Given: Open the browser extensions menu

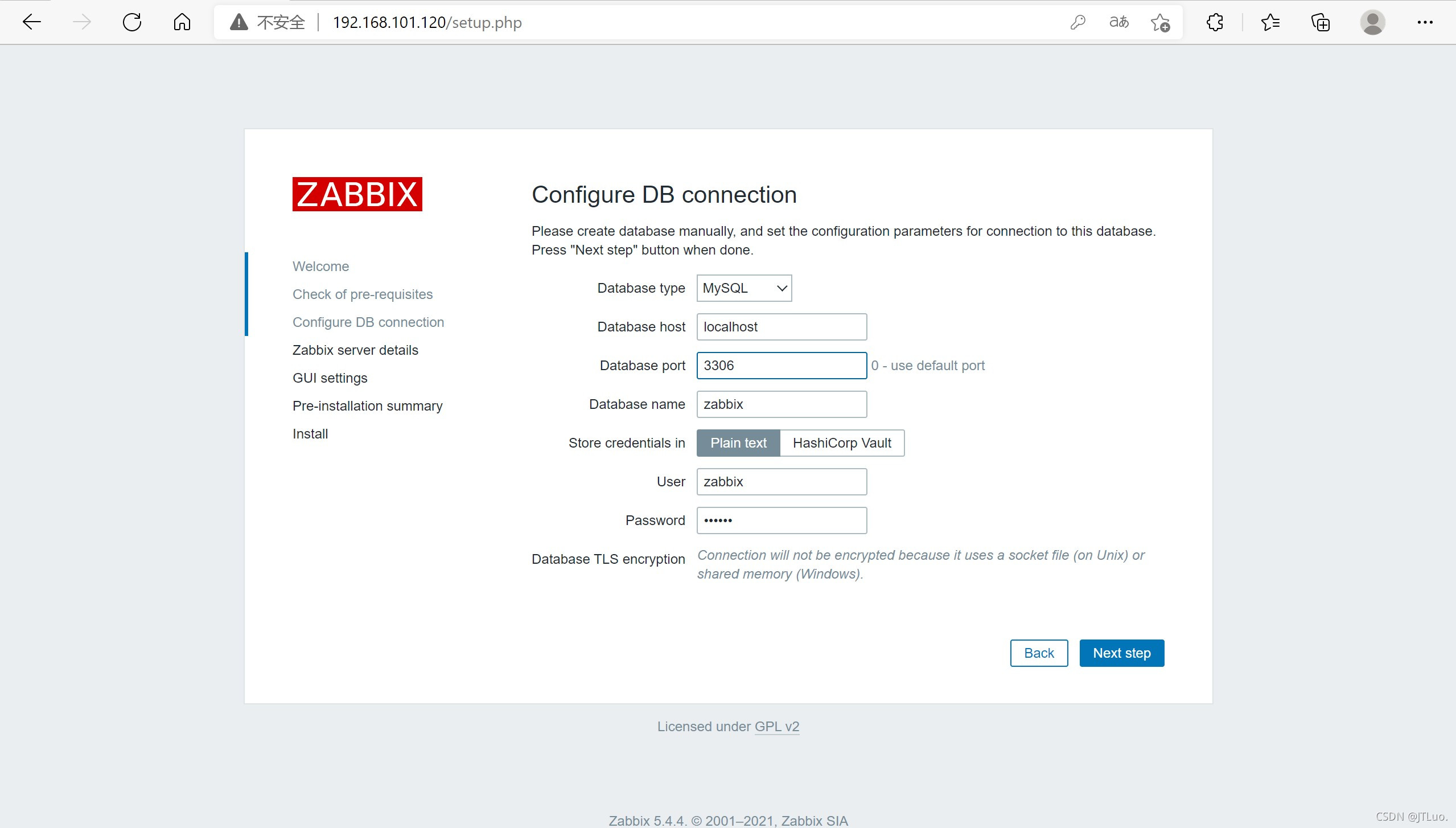Looking at the screenshot, I should click(1215, 22).
